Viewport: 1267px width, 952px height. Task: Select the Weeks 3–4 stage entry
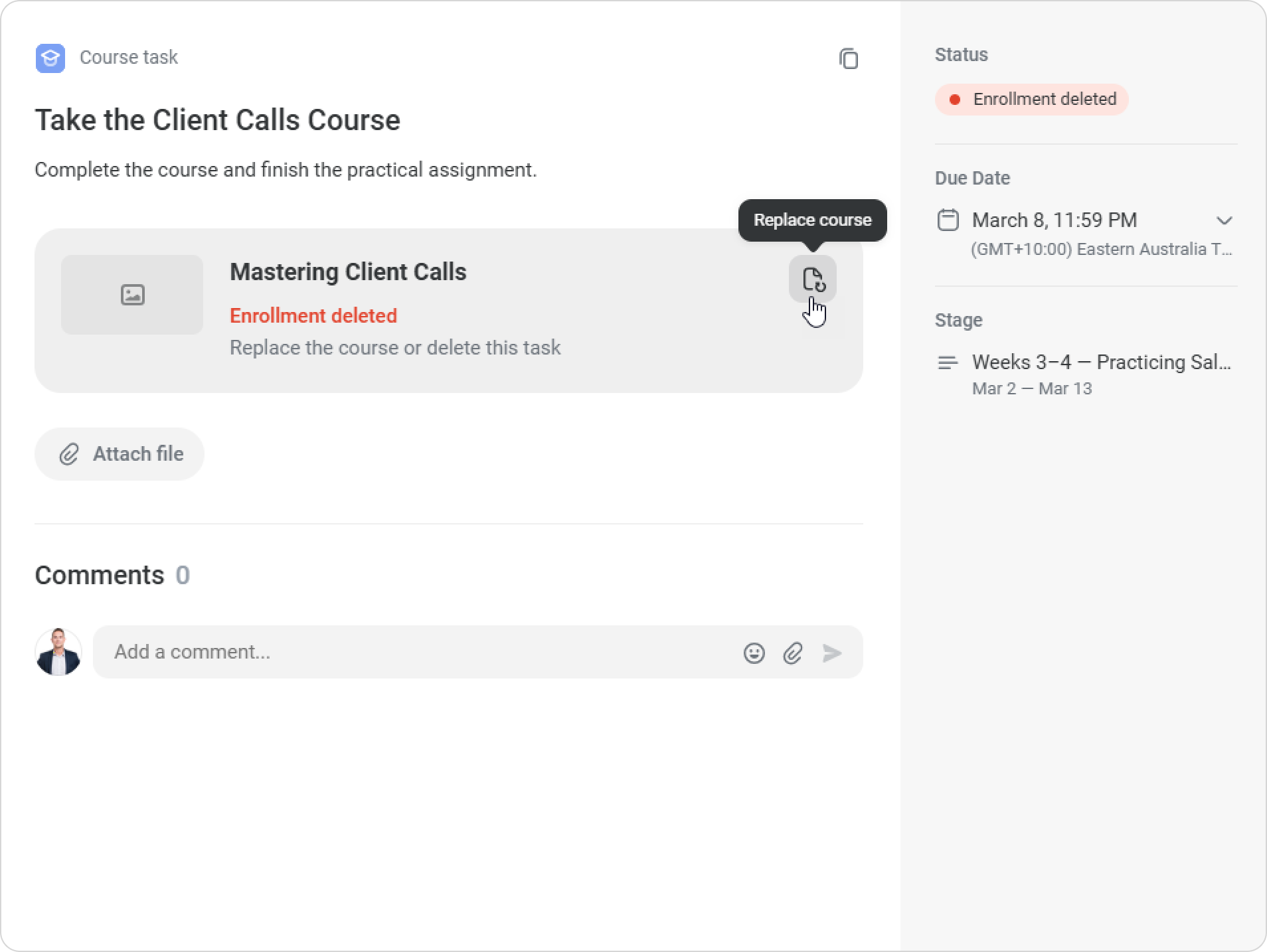point(1101,362)
